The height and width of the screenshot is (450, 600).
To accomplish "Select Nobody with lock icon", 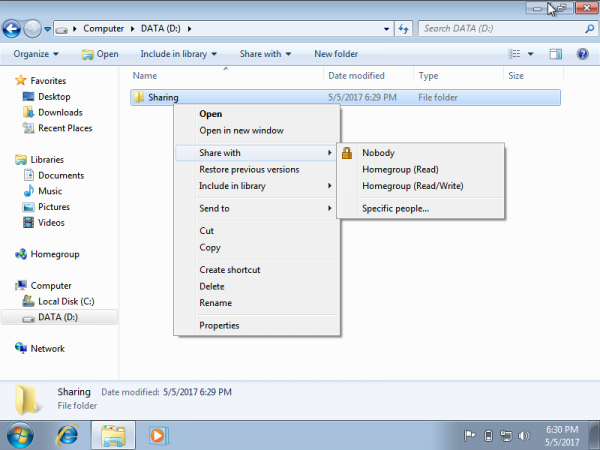I will click(x=421, y=153).
